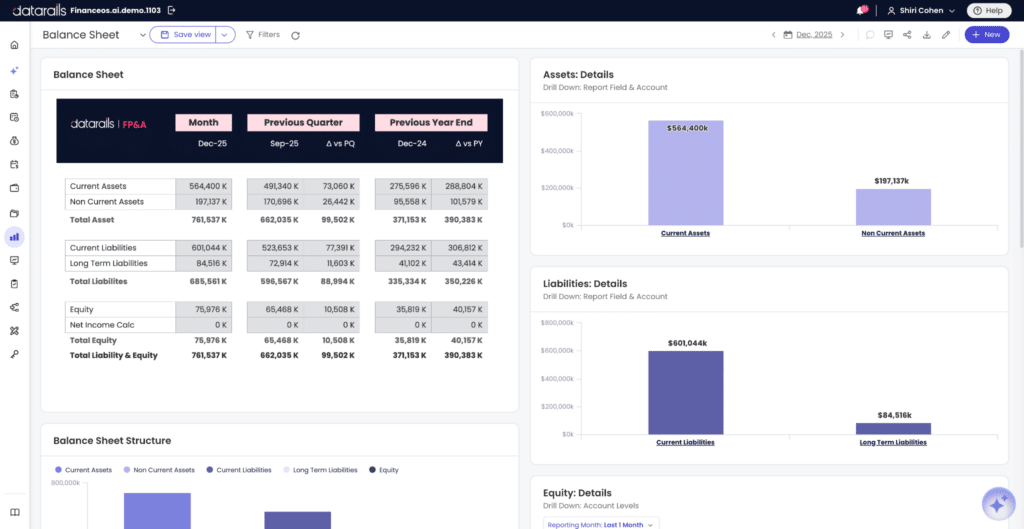Open the Save view dropdown arrow
The image size is (1024, 529).
225,35
